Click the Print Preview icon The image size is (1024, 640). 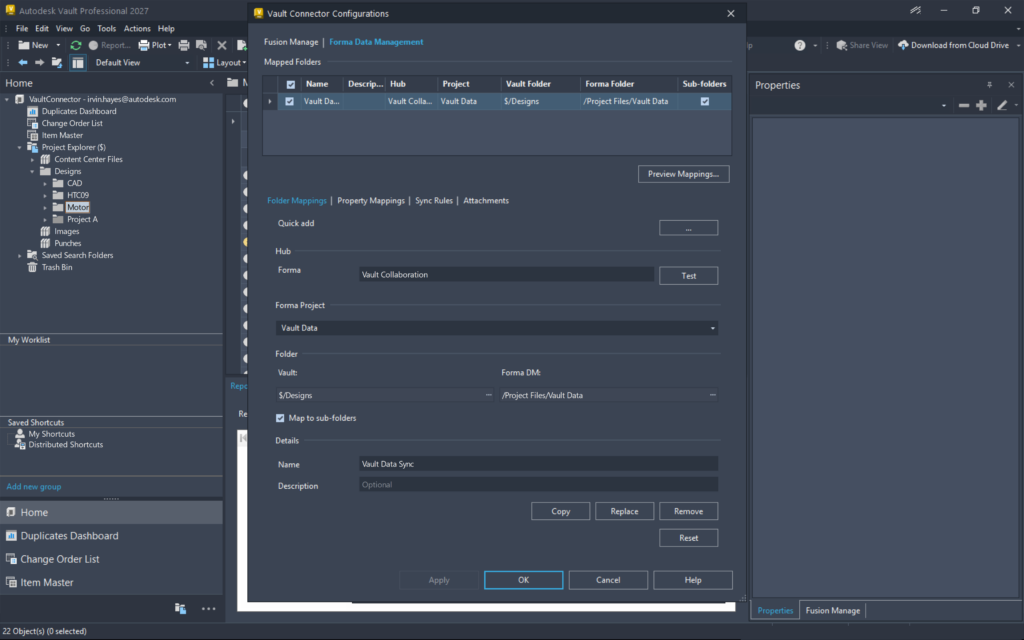[x=202, y=45]
